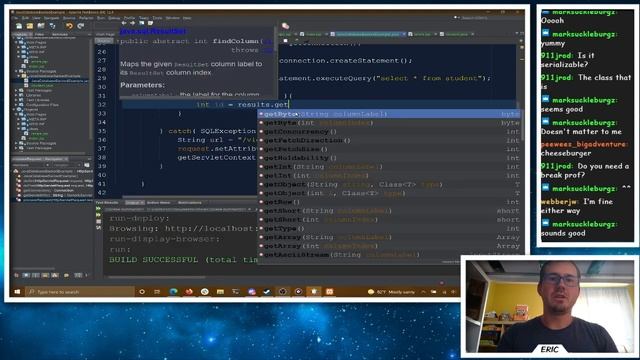The height and width of the screenshot is (360, 640).
Task: Open Microsoft Edge from the taskbar
Action: point(173,292)
